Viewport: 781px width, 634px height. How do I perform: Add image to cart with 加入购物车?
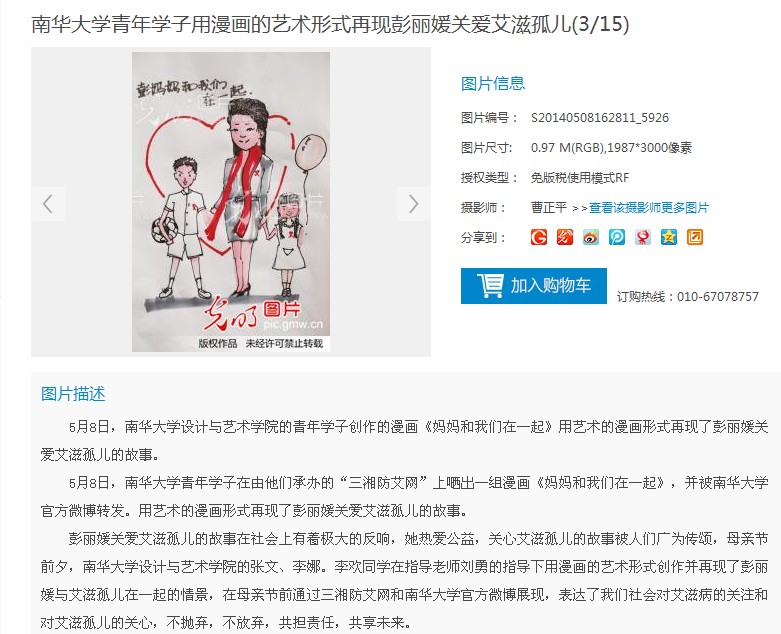pos(533,286)
